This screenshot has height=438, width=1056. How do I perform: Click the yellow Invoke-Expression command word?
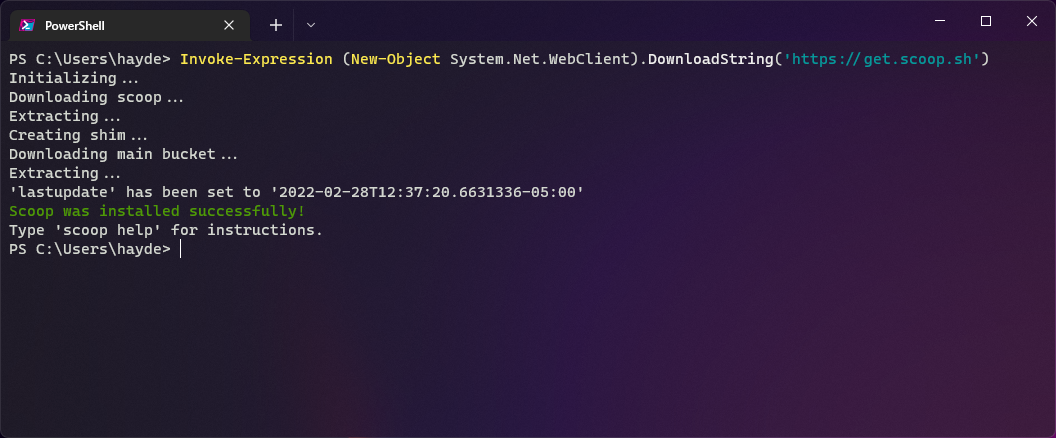pos(256,59)
